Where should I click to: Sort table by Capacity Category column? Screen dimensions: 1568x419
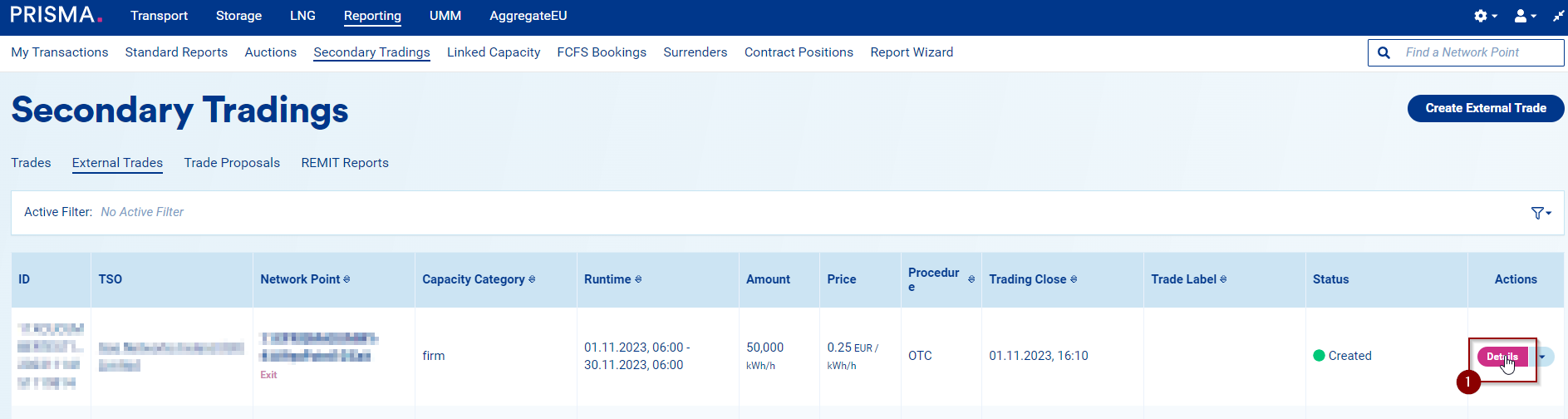[x=532, y=279]
